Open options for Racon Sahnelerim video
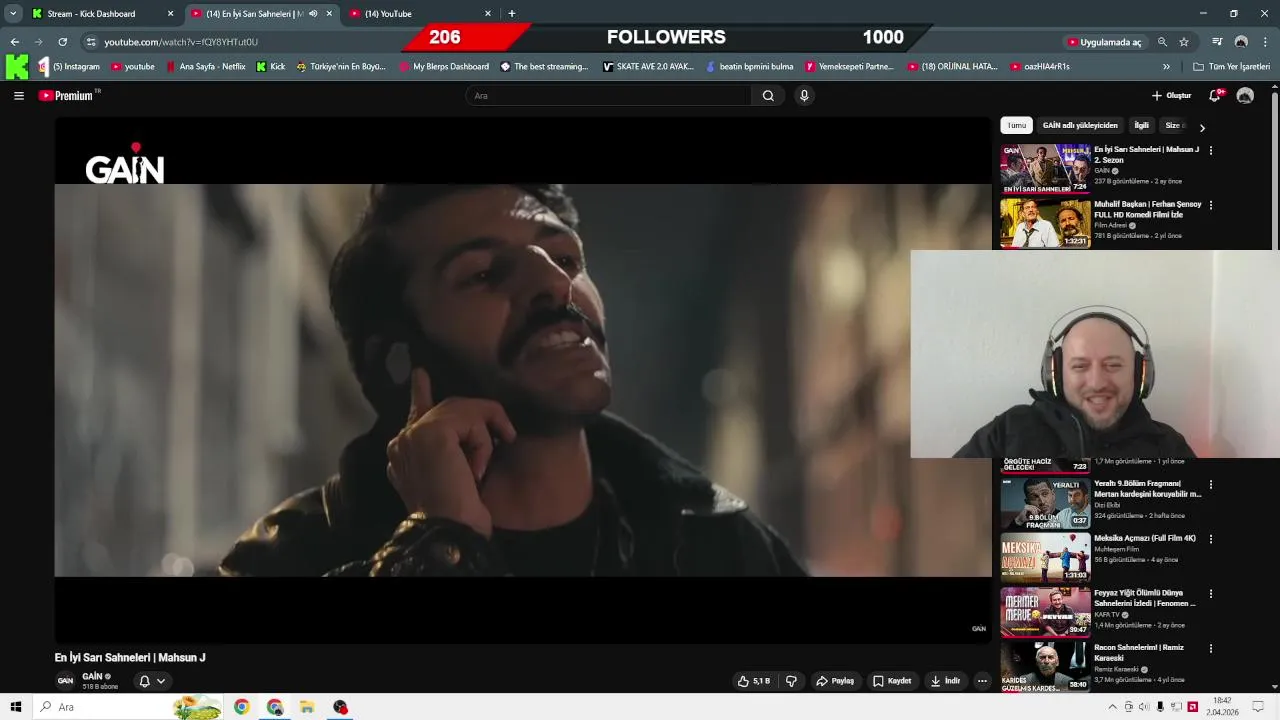The height and width of the screenshot is (720, 1280). [x=1211, y=648]
